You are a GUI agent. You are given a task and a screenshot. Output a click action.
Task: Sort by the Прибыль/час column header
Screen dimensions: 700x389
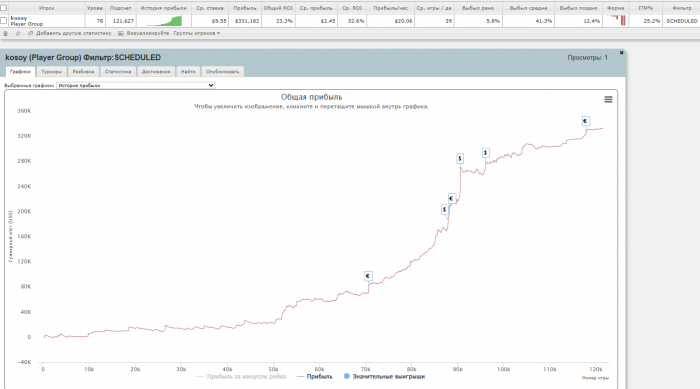click(391, 8)
